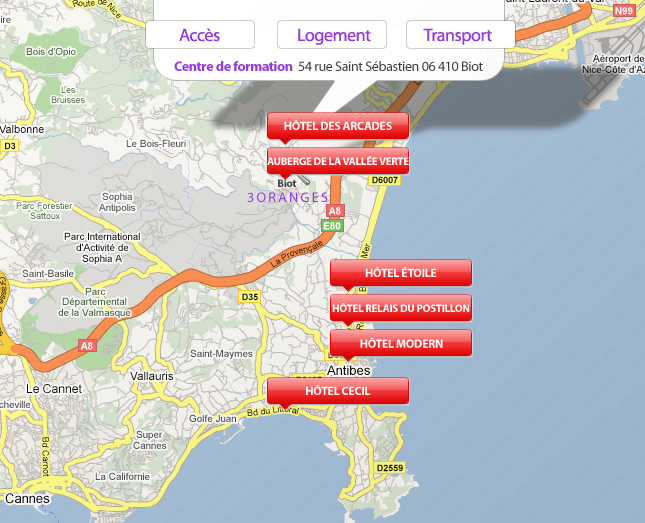Select the Hôtel Cecil marker
This screenshot has width=645, height=523.
[x=338, y=390]
